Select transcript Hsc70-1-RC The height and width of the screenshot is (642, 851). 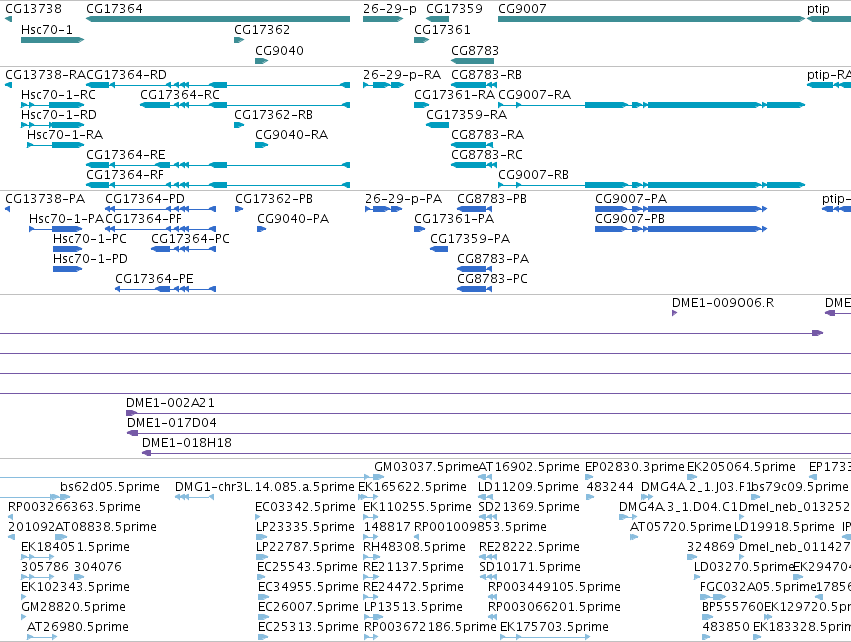(52, 105)
